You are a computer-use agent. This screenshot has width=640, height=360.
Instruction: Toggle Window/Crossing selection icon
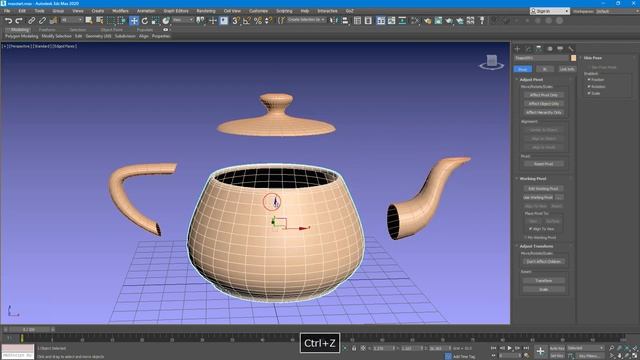tap(122, 20)
